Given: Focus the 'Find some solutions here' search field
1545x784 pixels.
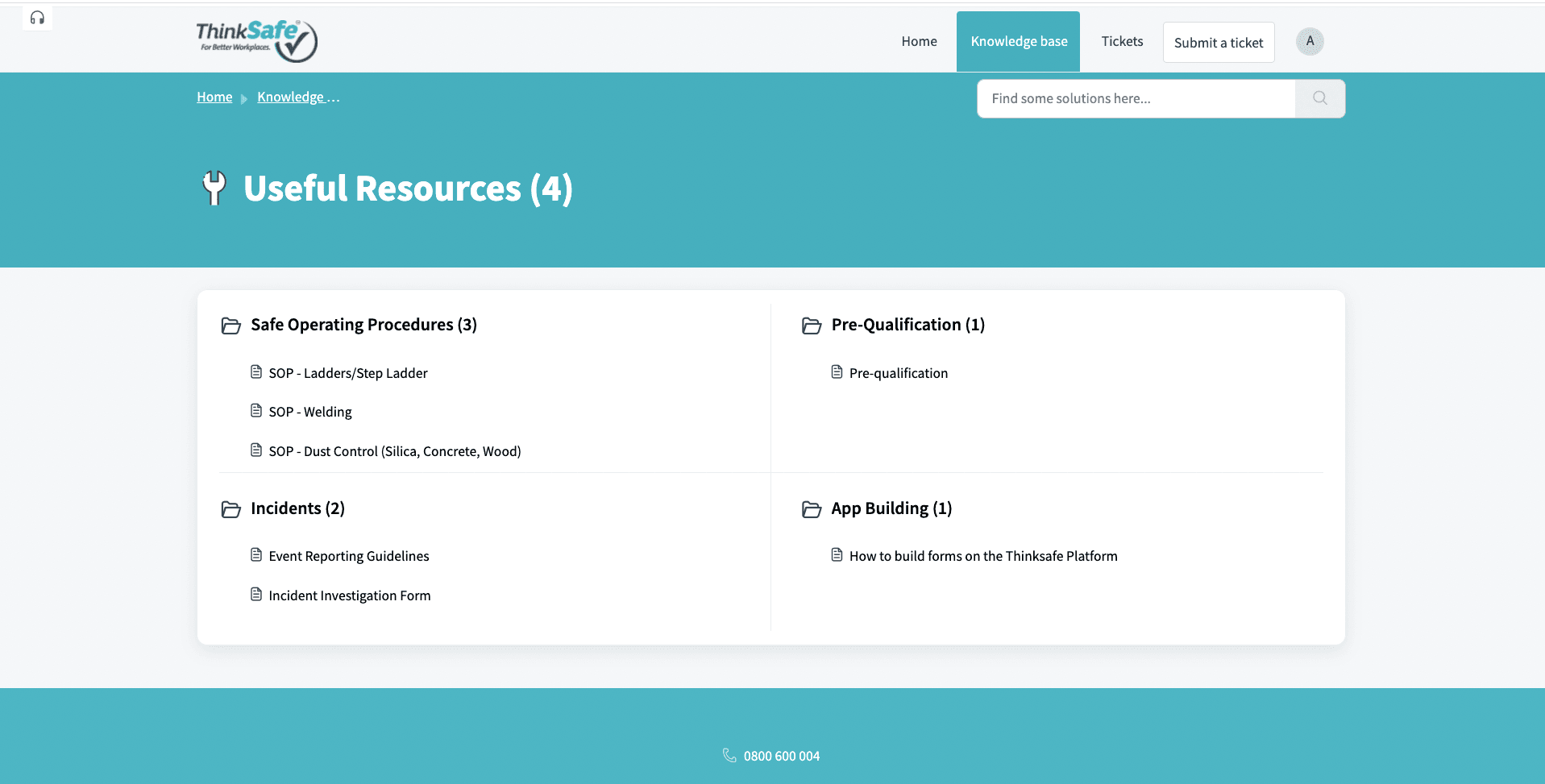Looking at the screenshot, I should (1136, 98).
